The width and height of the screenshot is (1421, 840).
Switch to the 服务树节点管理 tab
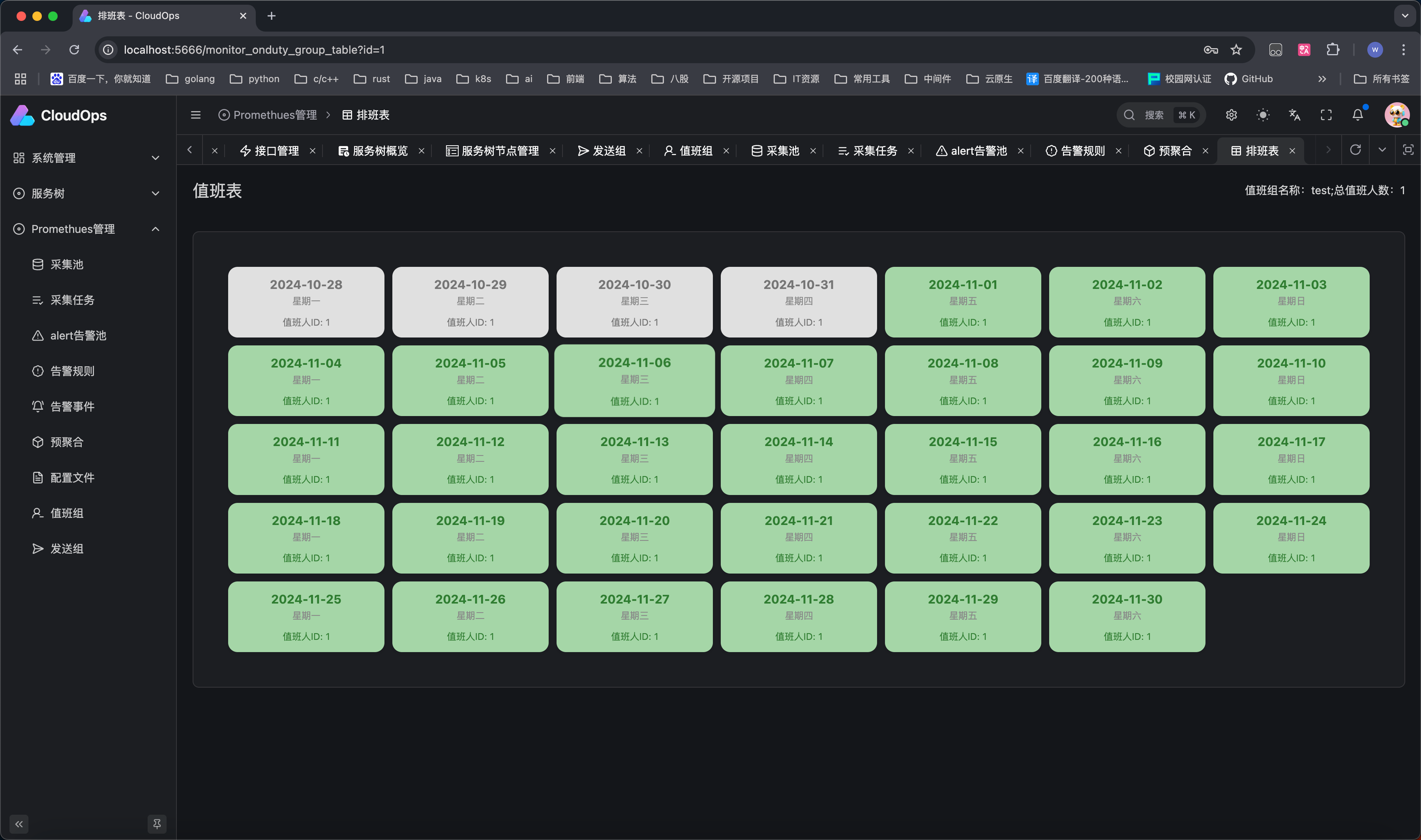pyautogui.click(x=492, y=150)
